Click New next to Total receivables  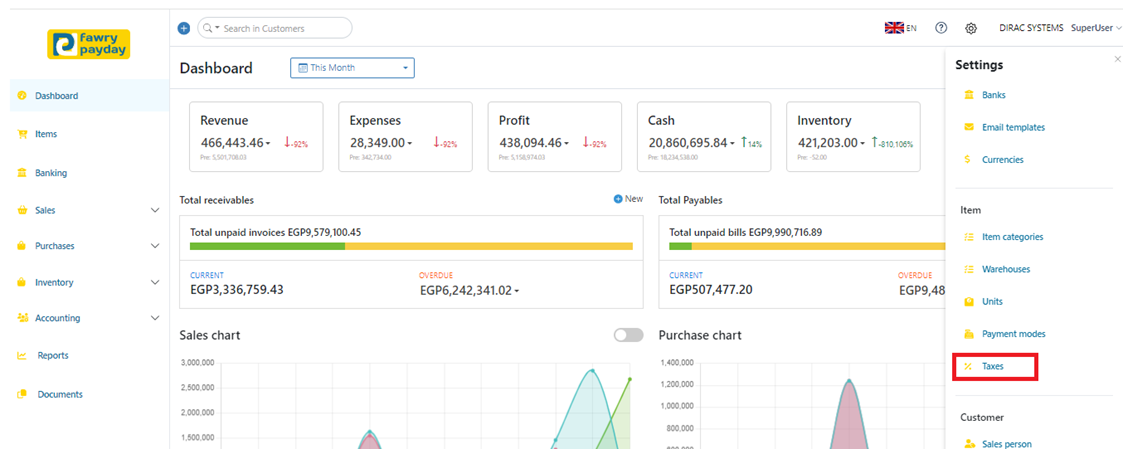pyautogui.click(x=629, y=199)
